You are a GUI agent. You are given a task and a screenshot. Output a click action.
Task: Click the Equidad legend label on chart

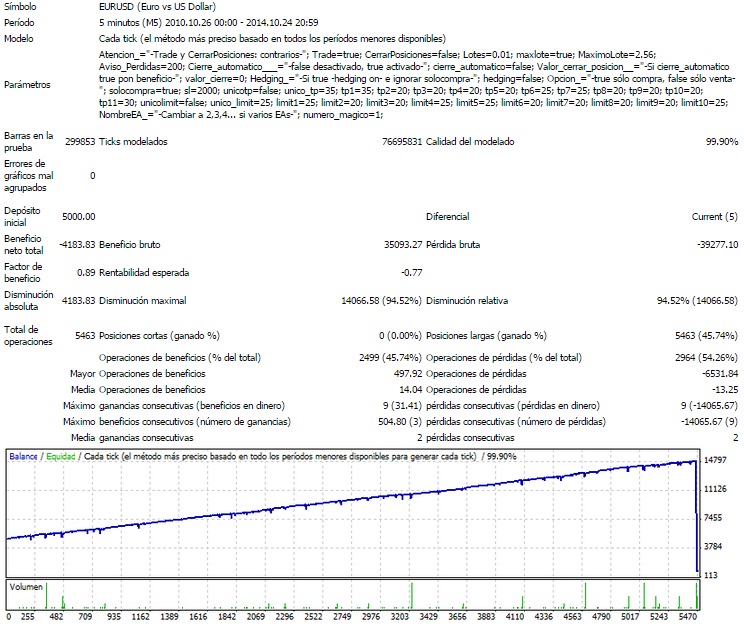point(62,456)
